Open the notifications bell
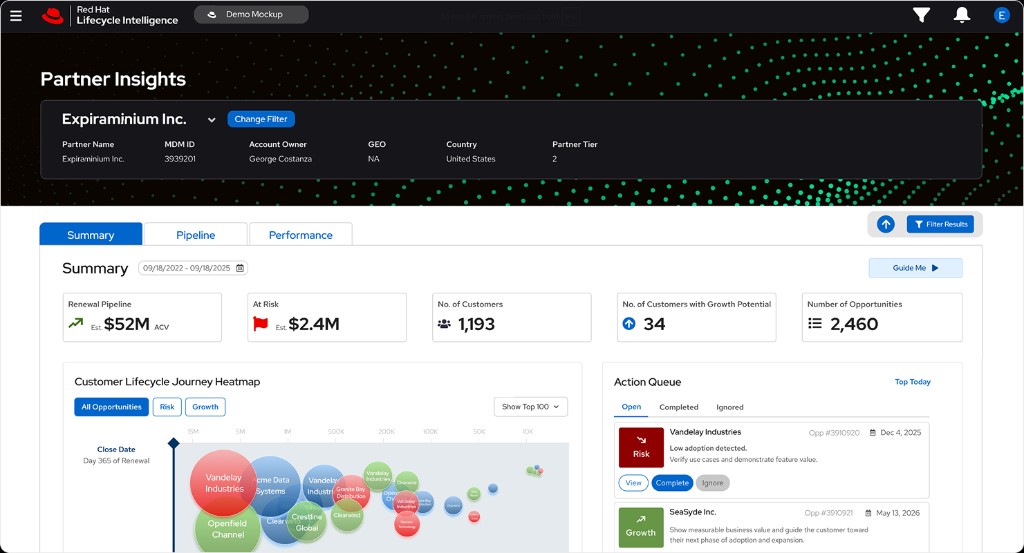The height and width of the screenshot is (553, 1024). (x=962, y=15)
